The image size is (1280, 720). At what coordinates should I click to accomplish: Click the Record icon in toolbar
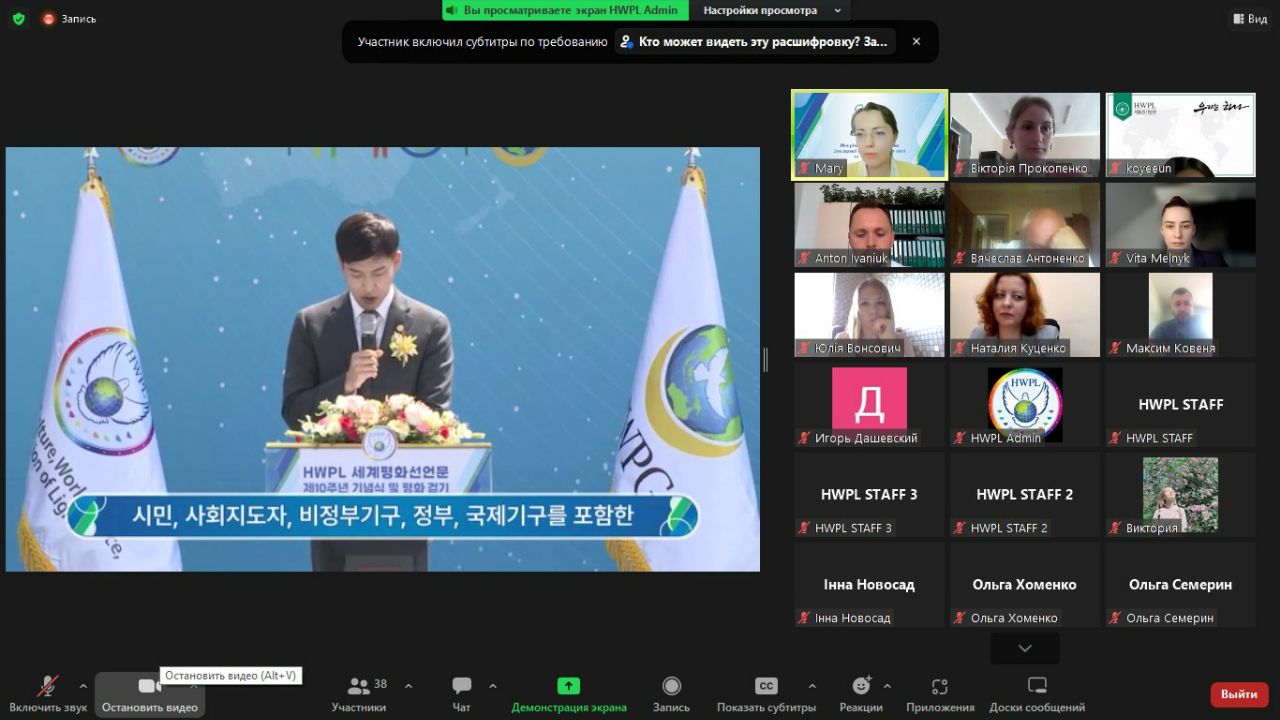[x=671, y=686]
